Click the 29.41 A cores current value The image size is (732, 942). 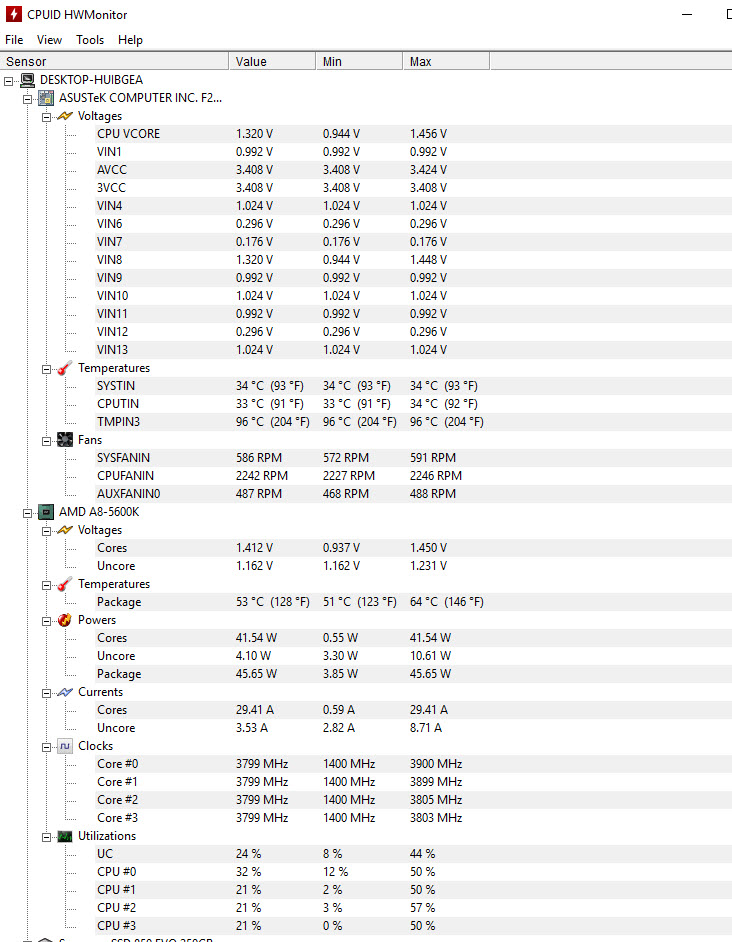[255, 710]
